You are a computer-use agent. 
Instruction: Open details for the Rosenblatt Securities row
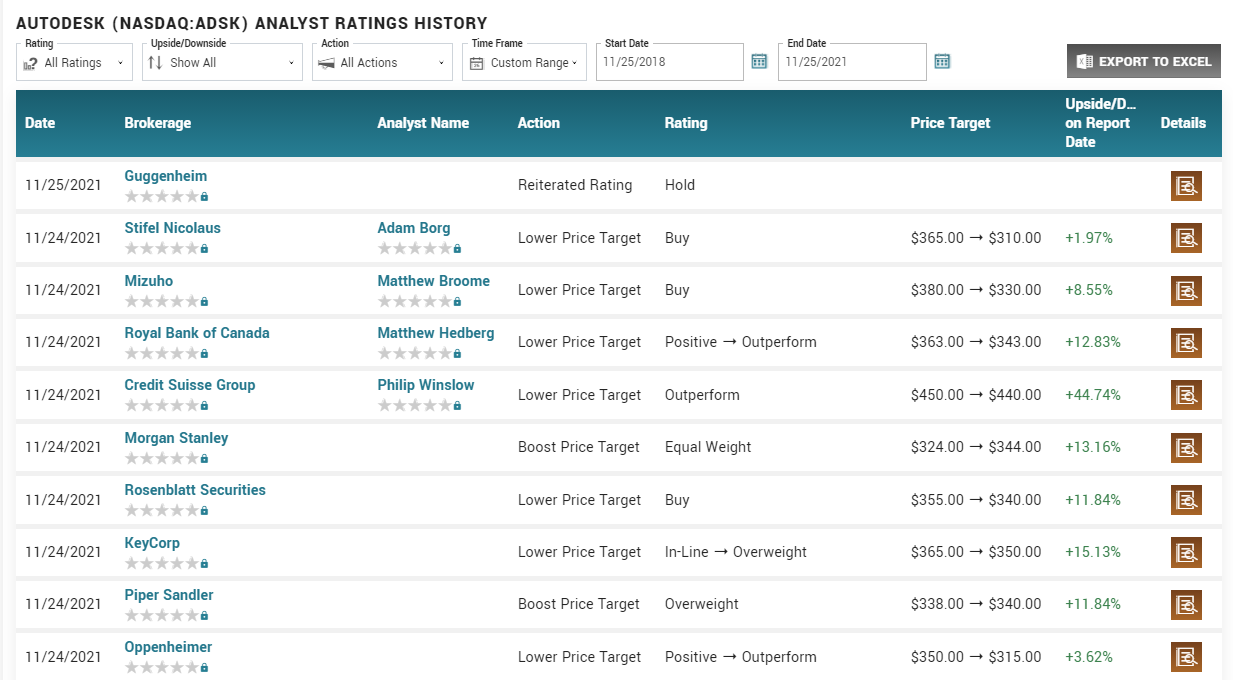tap(1186, 500)
